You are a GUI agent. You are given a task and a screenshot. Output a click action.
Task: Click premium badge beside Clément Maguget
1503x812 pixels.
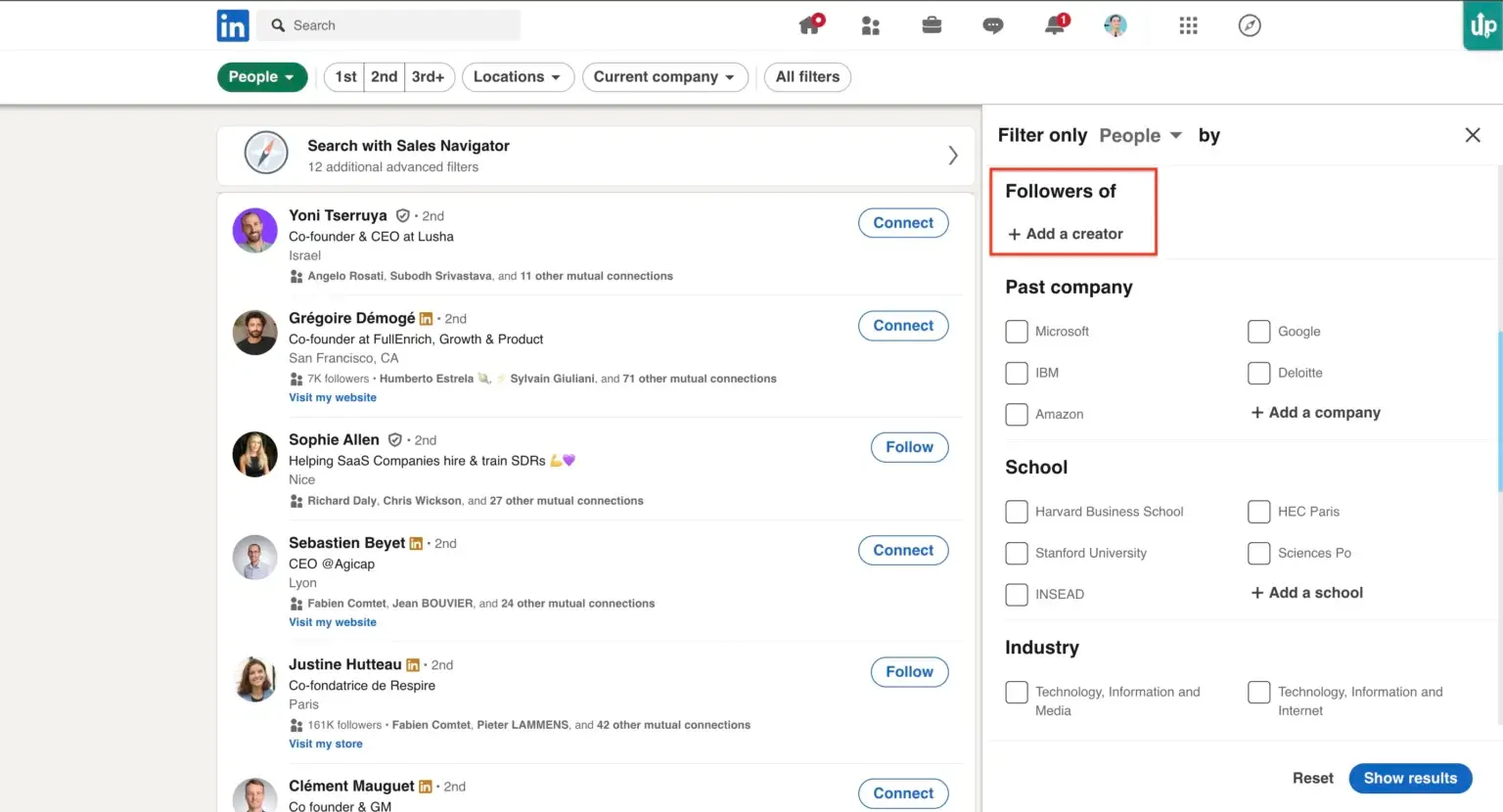pos(426,787)
